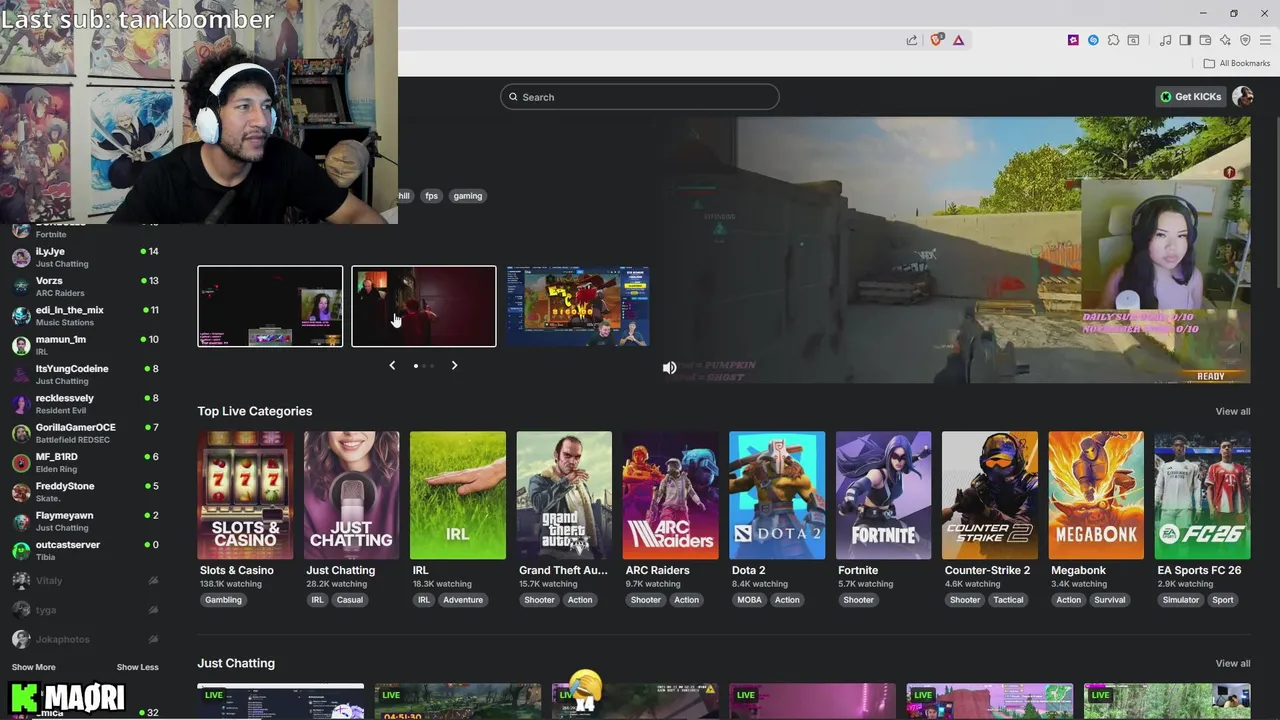This screenshot has width=1280, height=720.
Task: Click the Flaymeyawn channel name
Action: [64, 516]
